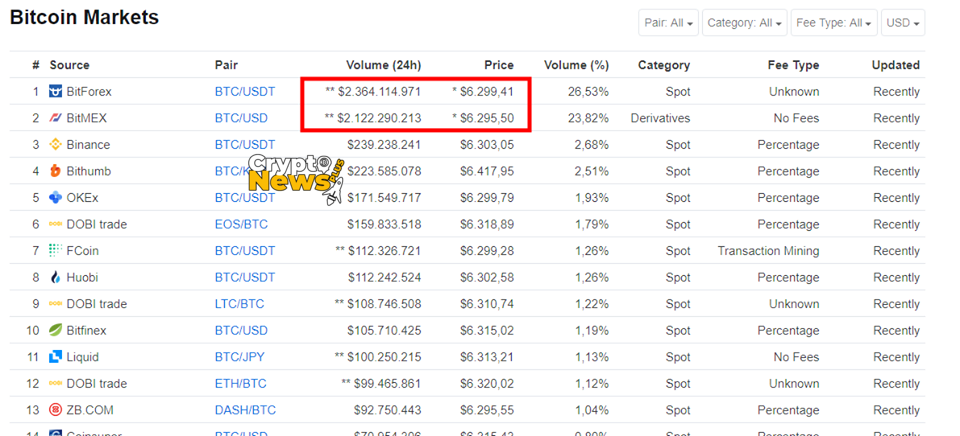Sort by Volume (%) column header
Image resolution: width=960 pixels, height=436 pixels.
coord(576,65)
